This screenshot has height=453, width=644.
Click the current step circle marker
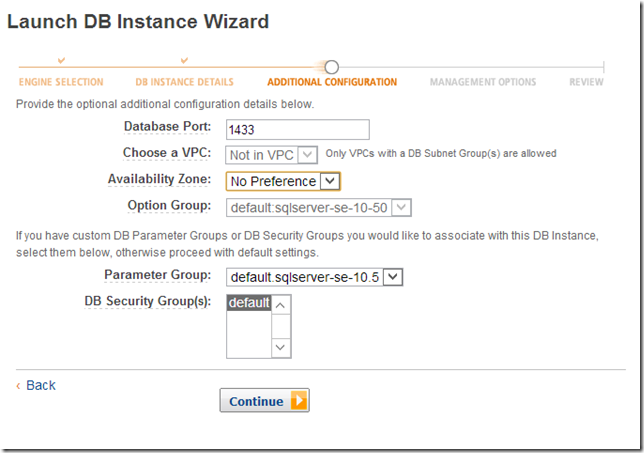(x=332, y=67)
